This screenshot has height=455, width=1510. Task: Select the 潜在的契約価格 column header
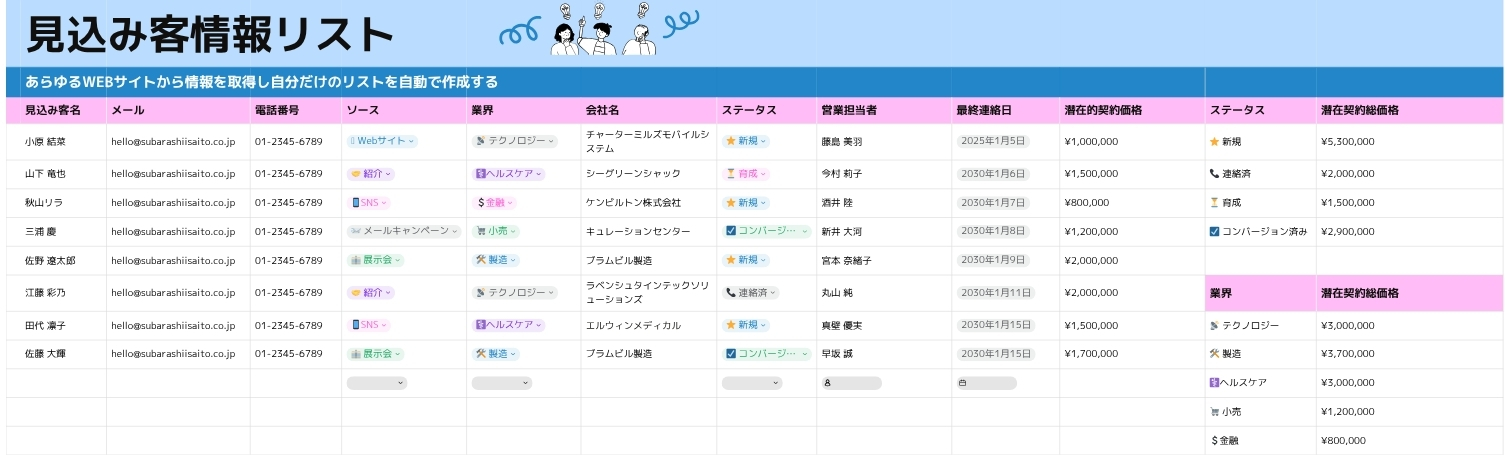point(1103,110)
